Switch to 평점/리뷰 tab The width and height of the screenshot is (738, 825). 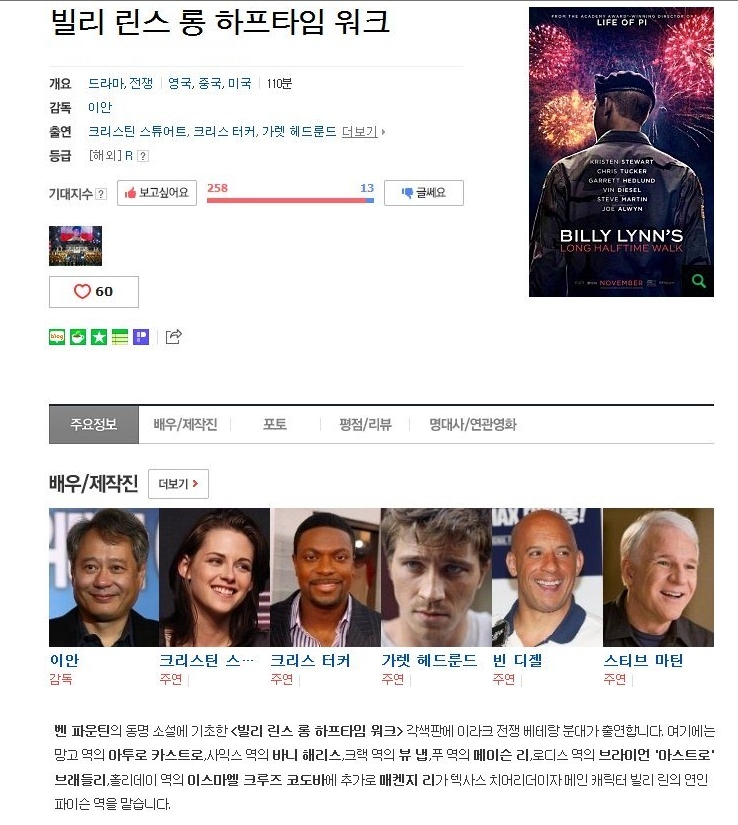(x=365, y=425)
